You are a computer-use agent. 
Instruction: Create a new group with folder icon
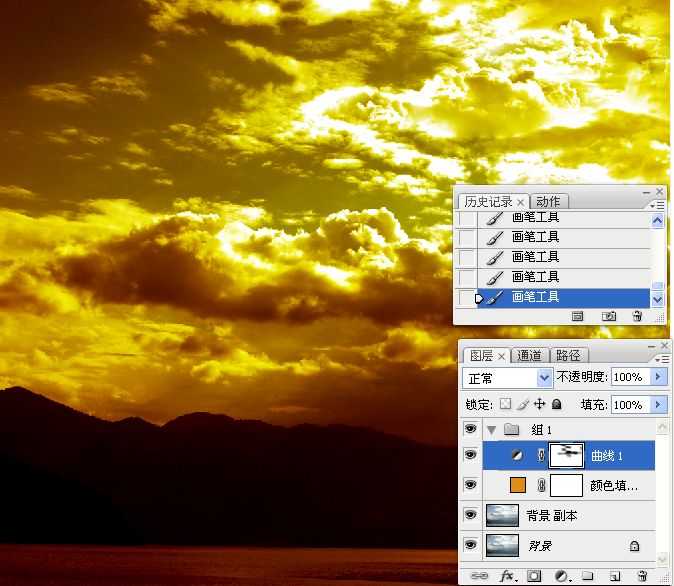[x=588, y=576]
